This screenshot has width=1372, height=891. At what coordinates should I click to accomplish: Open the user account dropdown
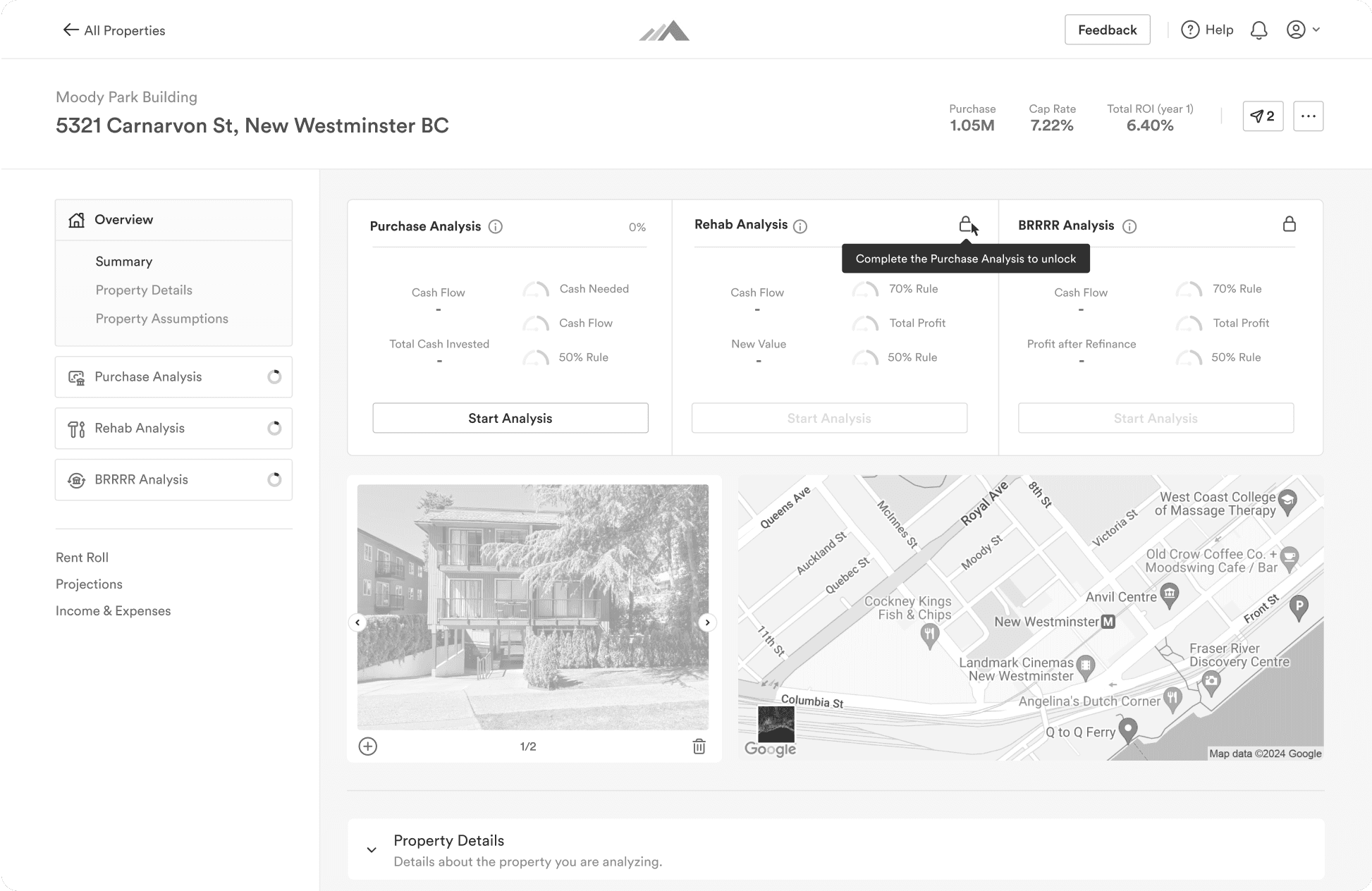(x=1303, y=30)
